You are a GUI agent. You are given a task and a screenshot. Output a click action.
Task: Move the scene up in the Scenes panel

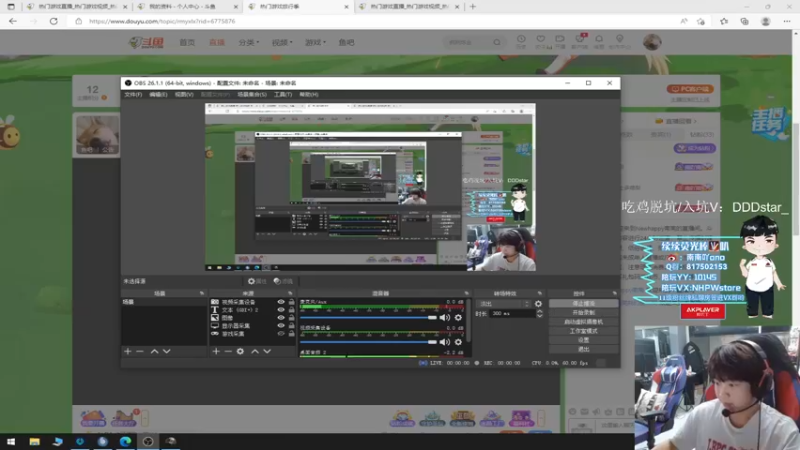(x=154, y=352)
